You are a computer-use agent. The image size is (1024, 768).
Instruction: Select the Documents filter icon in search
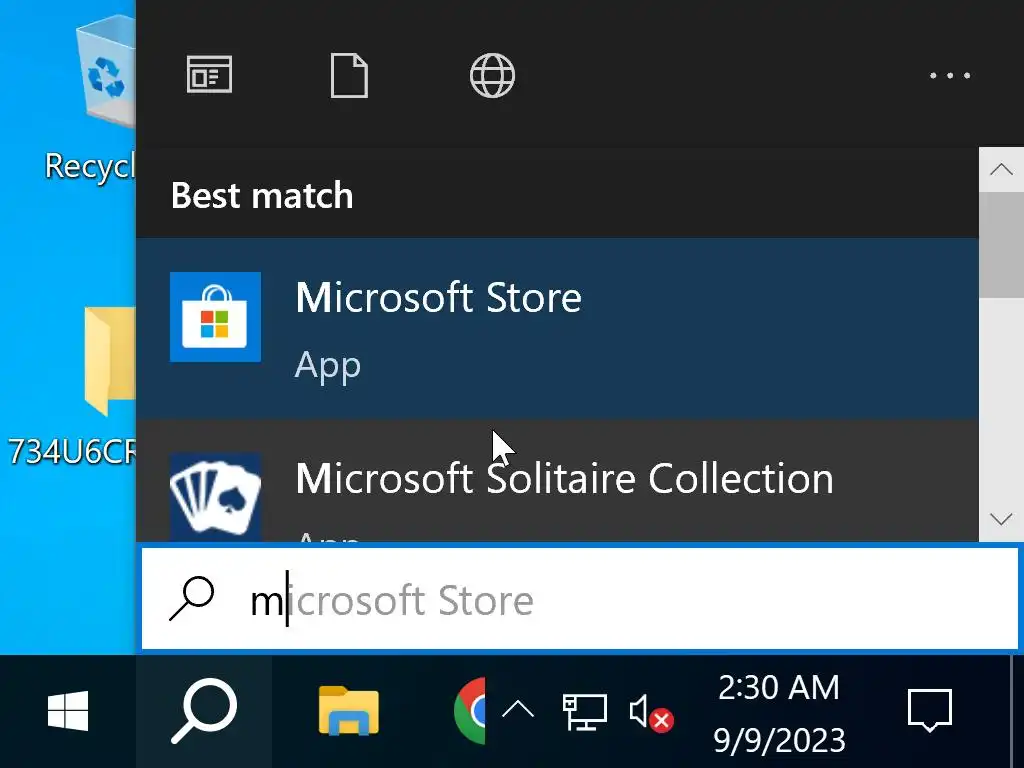click(349, 75)
